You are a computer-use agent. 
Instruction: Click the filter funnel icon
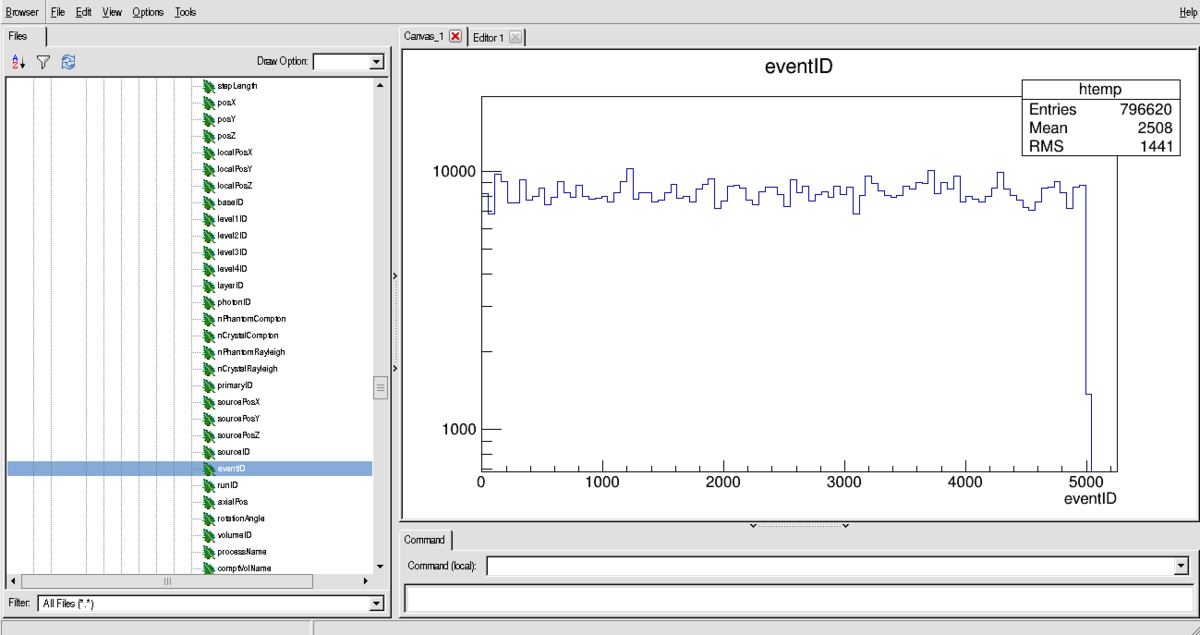(43, 62)
